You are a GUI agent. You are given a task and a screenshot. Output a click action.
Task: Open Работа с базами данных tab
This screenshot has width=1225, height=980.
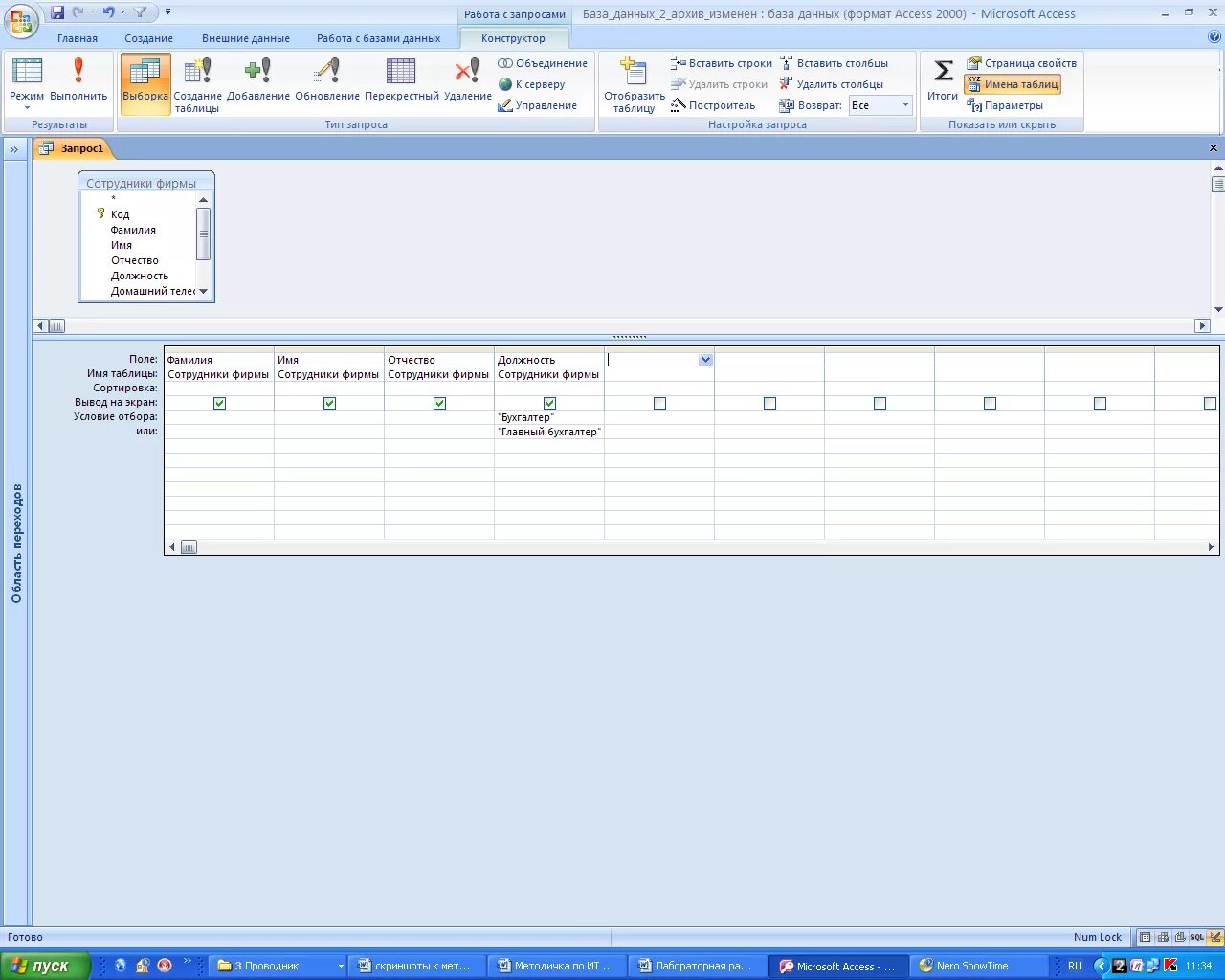coord(379,38)
